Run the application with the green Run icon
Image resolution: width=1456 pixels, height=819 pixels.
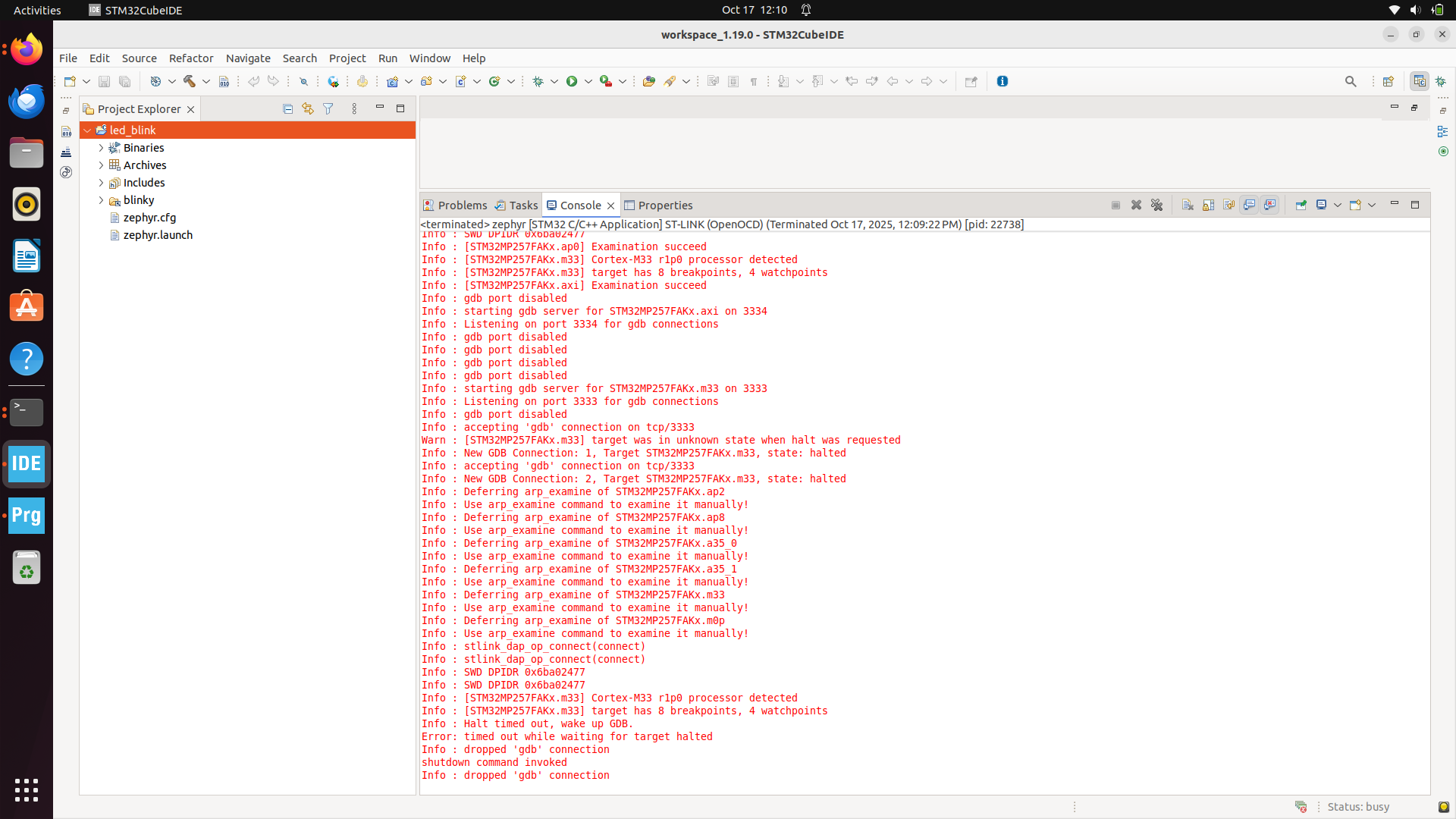571,81
